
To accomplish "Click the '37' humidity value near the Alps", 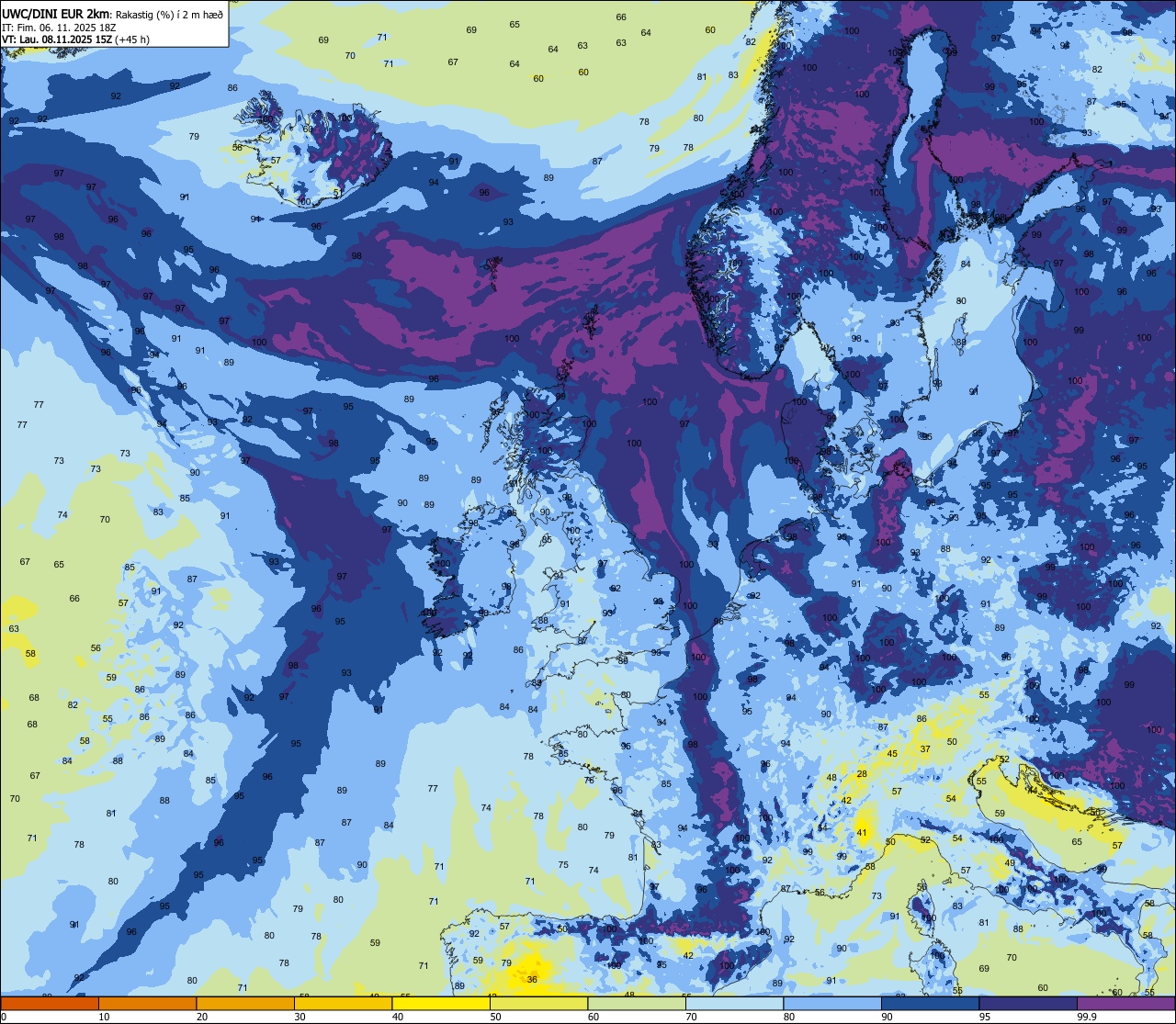I will pyautogui.click(x=925, y=748).
